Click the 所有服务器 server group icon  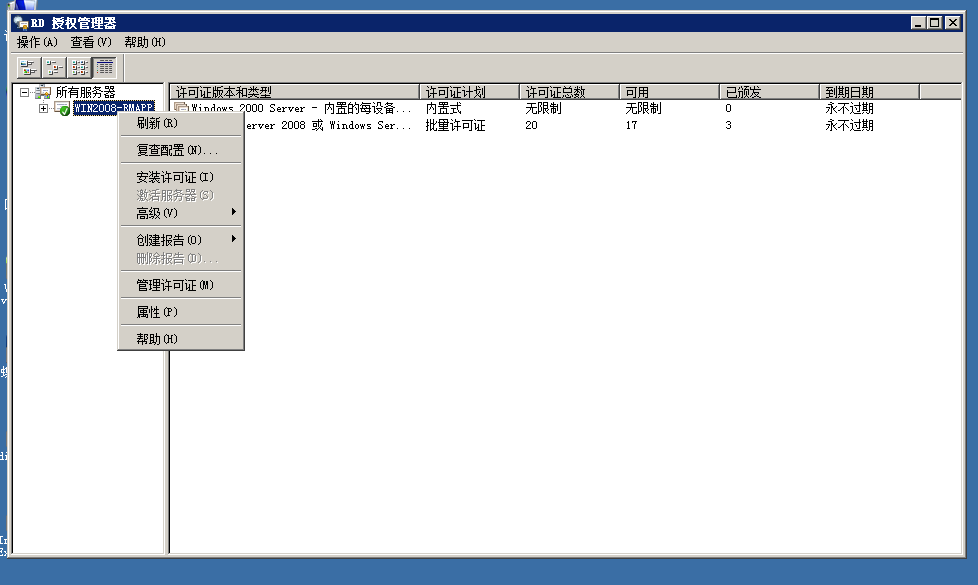click(x=43, y=92)
